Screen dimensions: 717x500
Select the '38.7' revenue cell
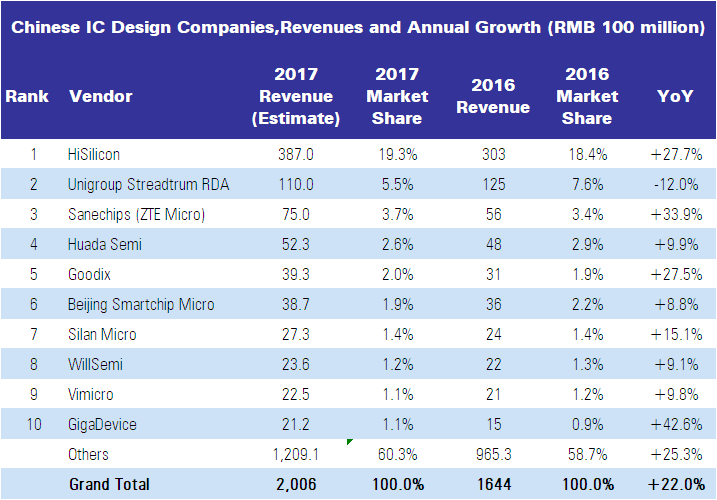(296, 304)
